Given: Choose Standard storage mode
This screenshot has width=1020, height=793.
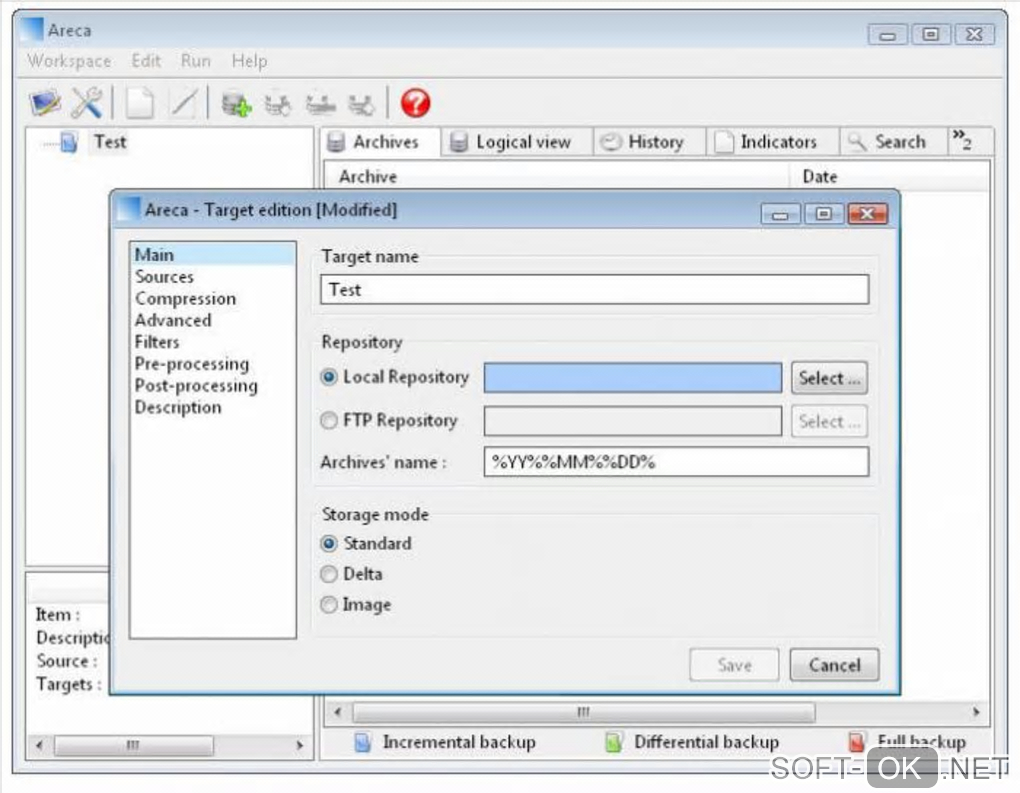Looking at the screenshot, I should [x=329, y=543].
